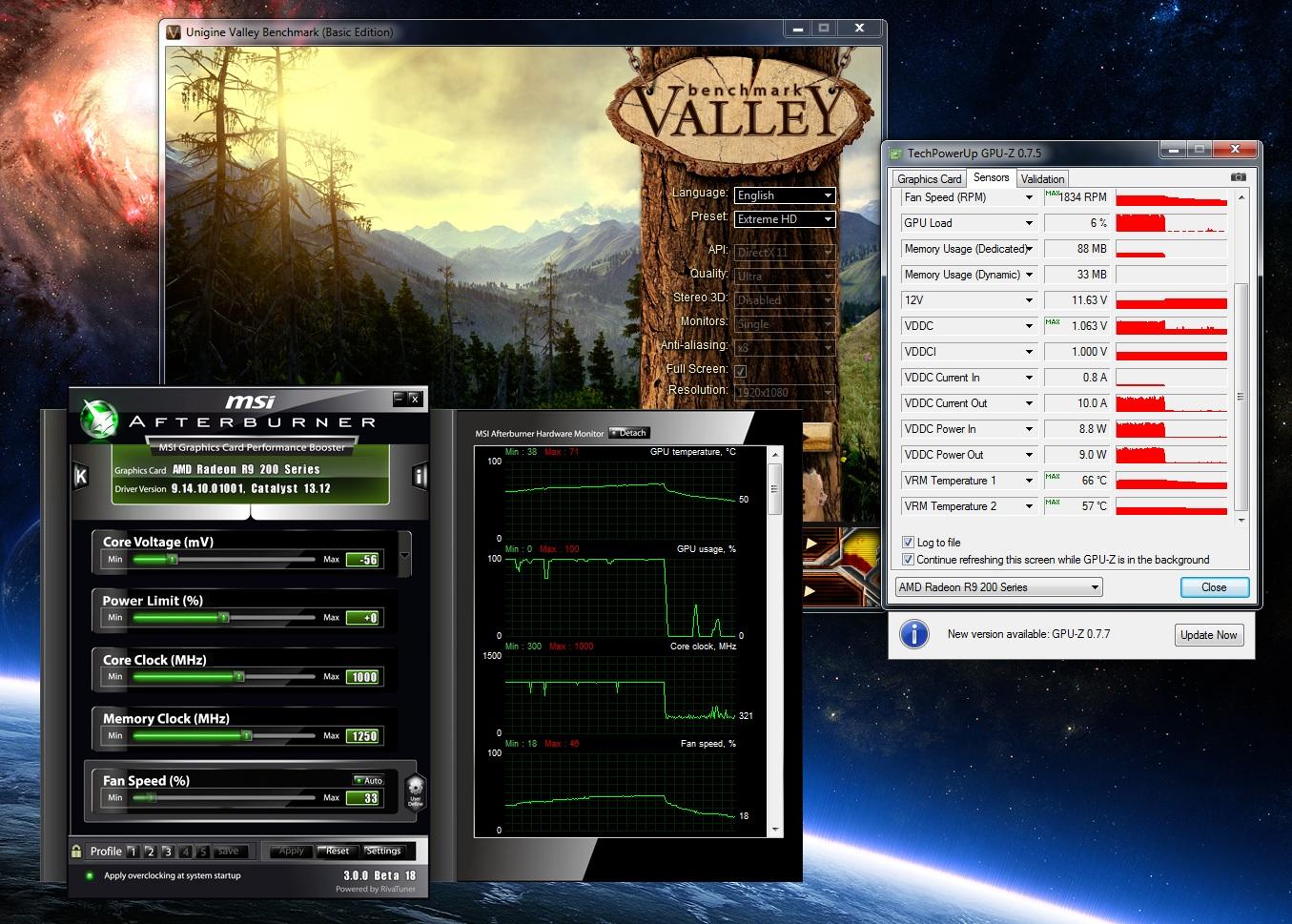Toggle MAX indicator on VDDC reading

(1052, 321)
